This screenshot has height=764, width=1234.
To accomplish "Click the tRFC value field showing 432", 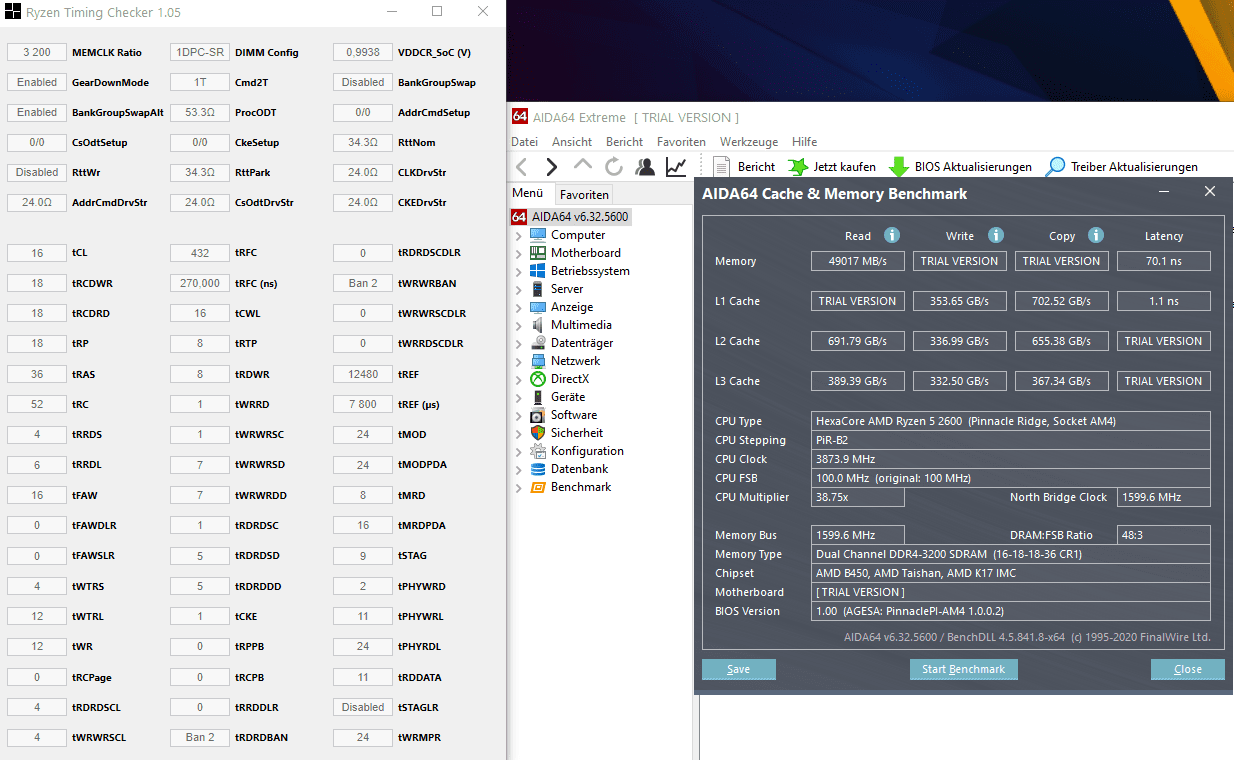I will click(x=200, y=253).
